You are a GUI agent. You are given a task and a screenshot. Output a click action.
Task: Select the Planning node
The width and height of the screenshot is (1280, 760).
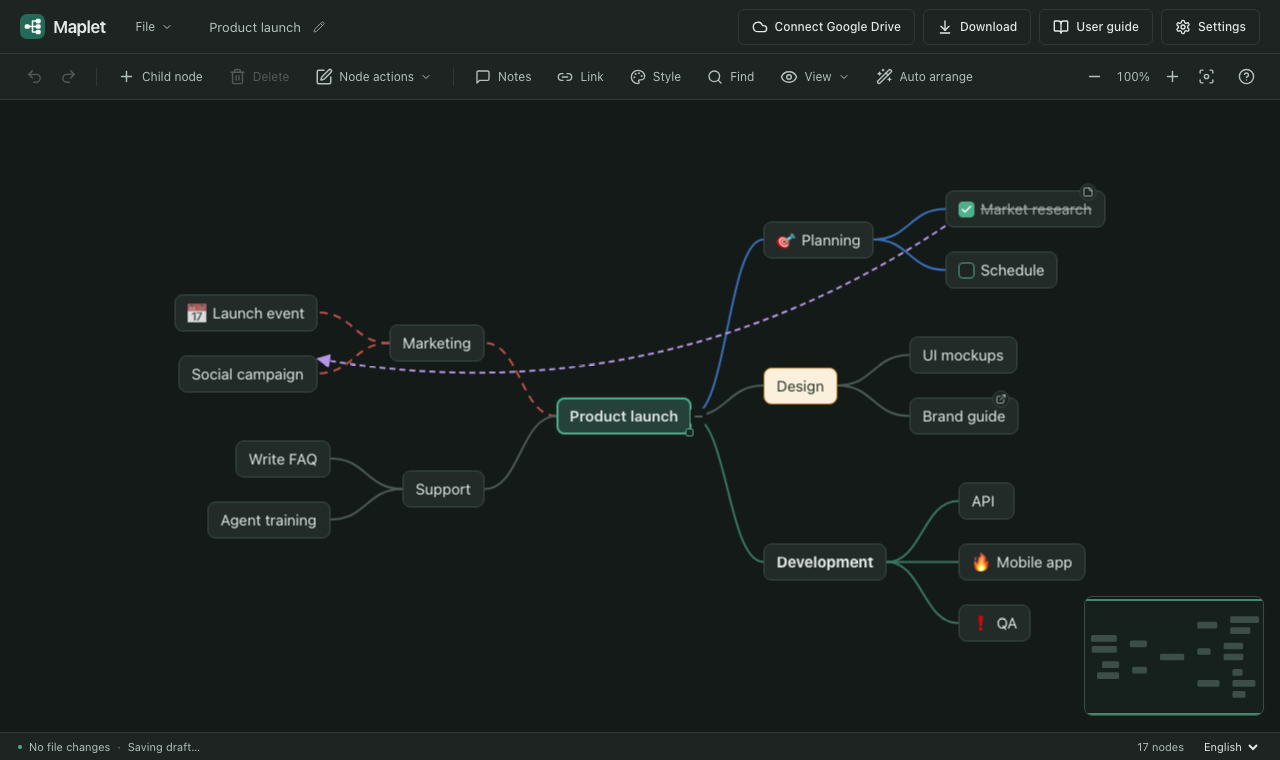tap(818, 240)
